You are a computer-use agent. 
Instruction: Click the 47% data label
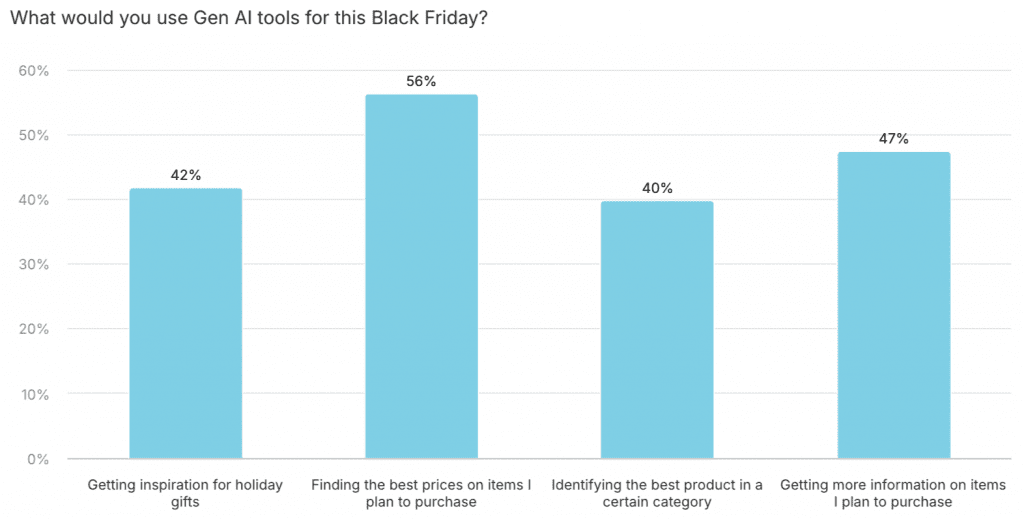(893, 139)
